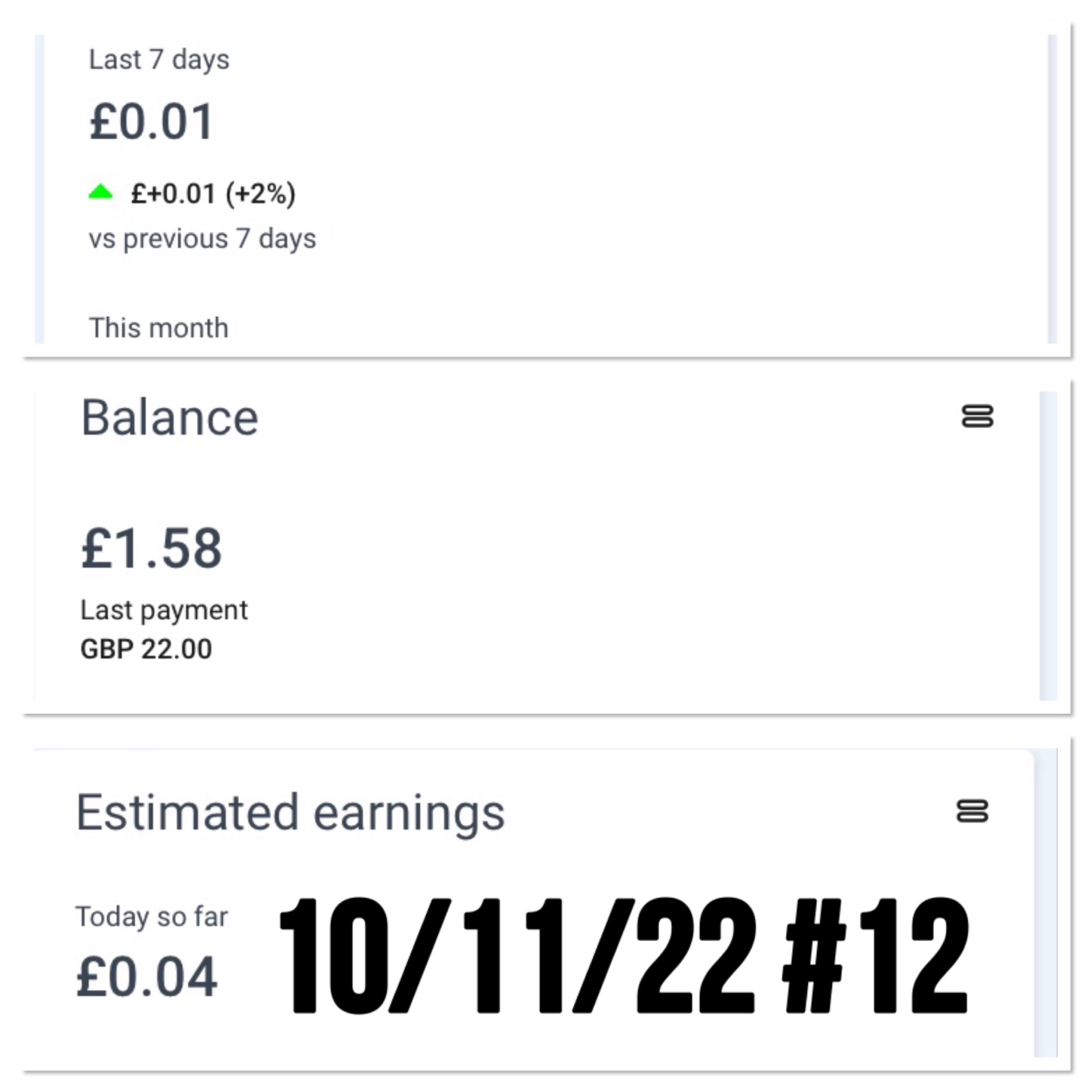Click the green upward trend arrow

coord(101,193)
